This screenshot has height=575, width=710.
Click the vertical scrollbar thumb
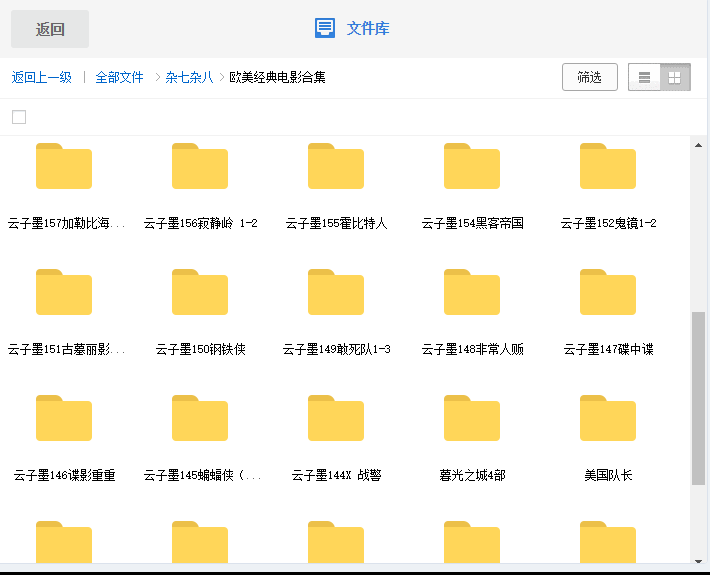coord(699,397)
